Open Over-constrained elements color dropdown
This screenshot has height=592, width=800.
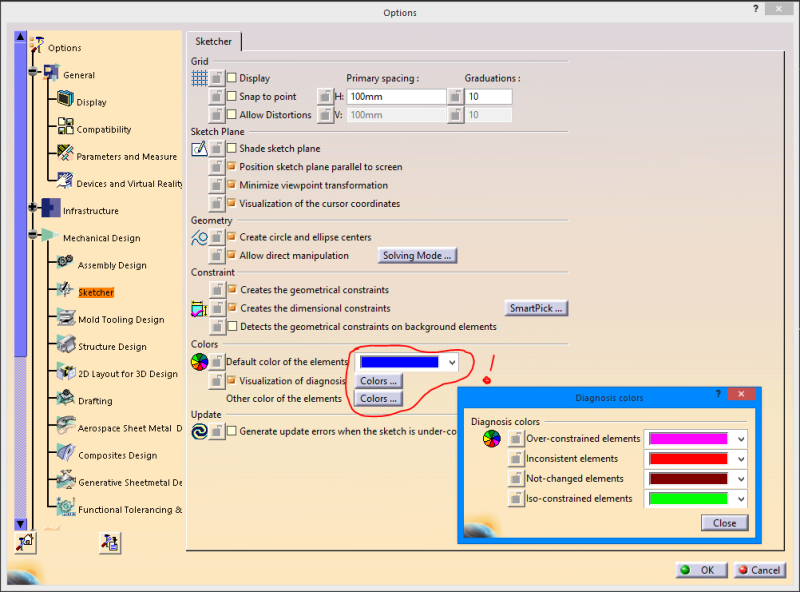pyautogui.click(x=741, y=438)
